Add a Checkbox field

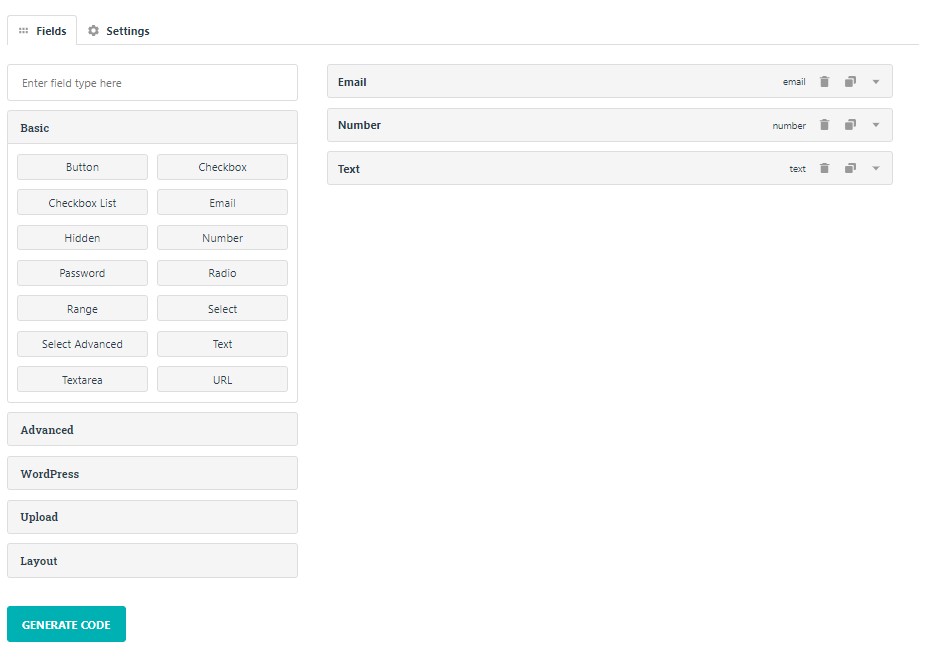[x=222, y=167]
